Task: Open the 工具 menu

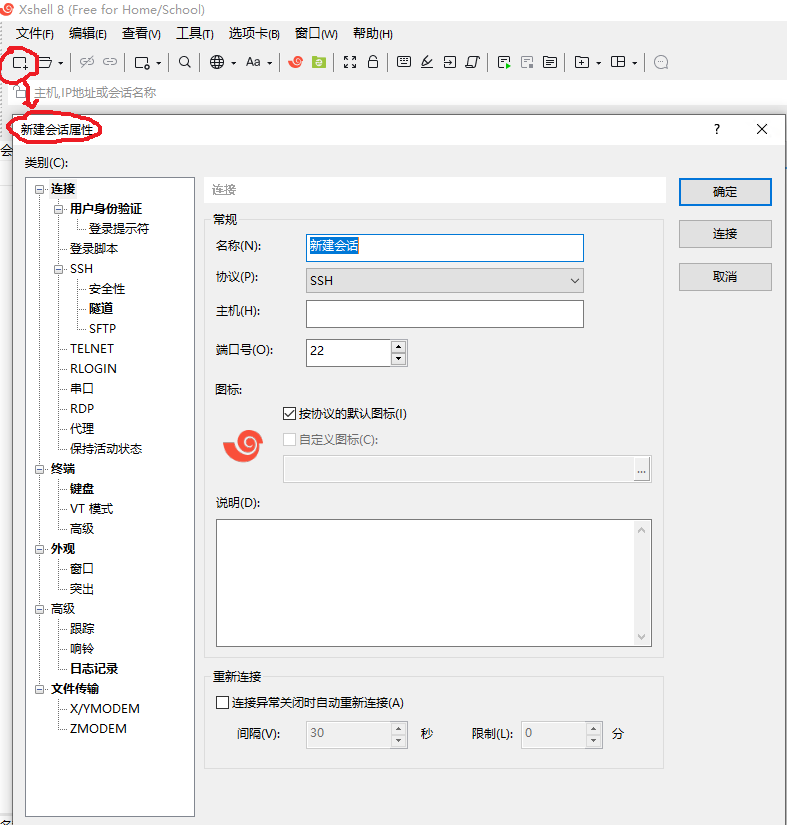Action: 195,33
